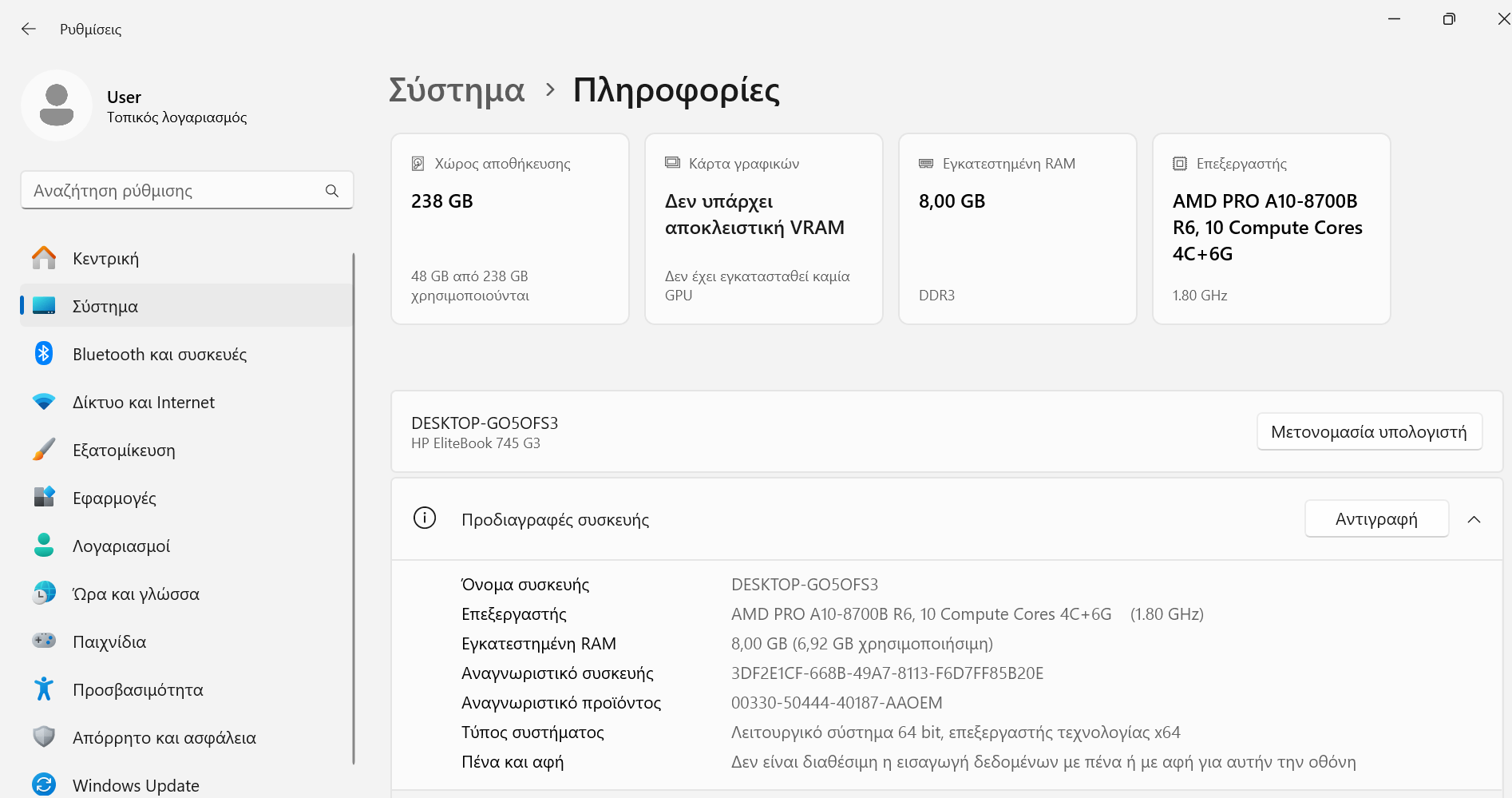Open Εξατομίκευση settings
The width and height of the screenshot is (1512, 798).
click(187, 450)
